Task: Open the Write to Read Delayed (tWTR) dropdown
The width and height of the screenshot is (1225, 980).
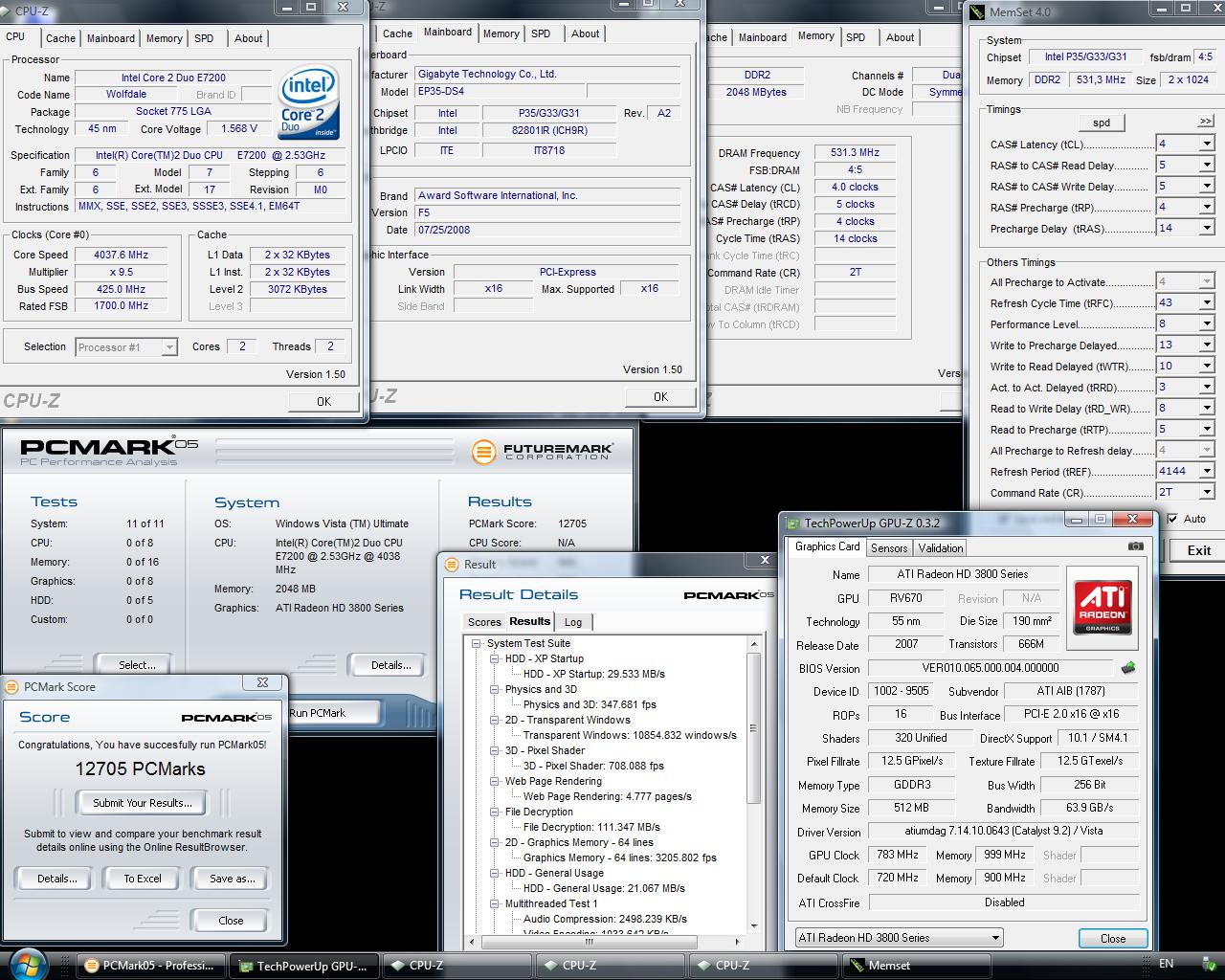Action: click(1206, 367)
